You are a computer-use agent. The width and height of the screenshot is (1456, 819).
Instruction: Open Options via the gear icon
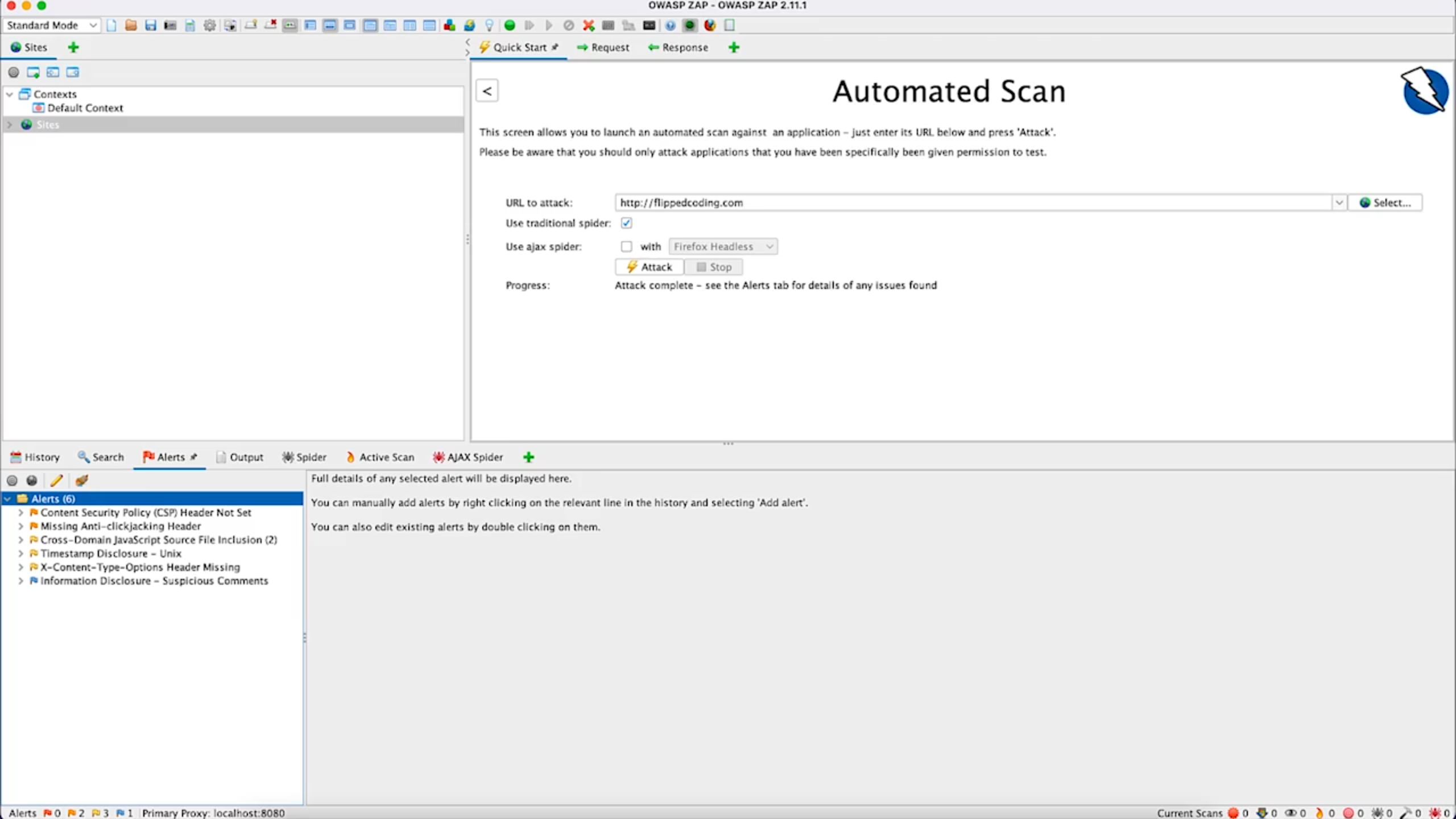210,25
